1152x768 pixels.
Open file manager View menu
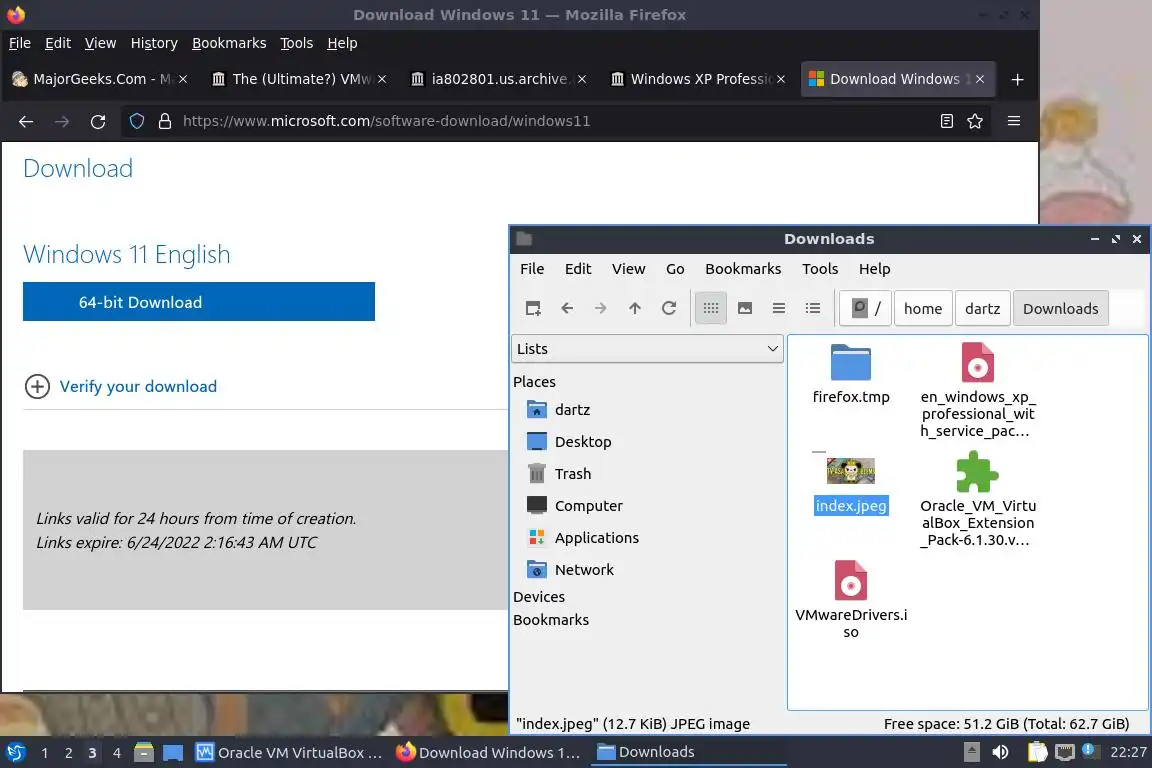click(x=628, y=269)
